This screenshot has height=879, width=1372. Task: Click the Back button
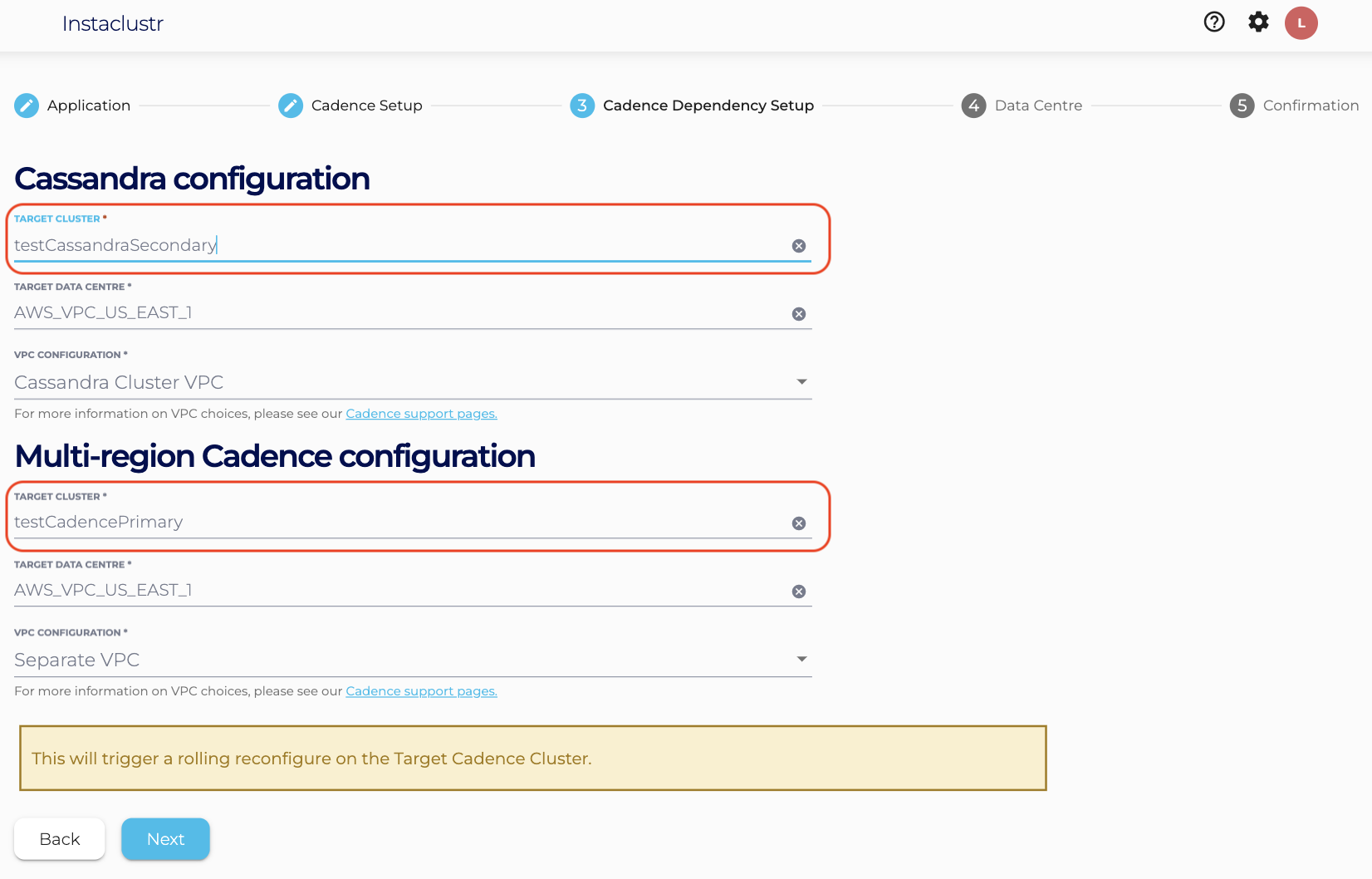60,839
